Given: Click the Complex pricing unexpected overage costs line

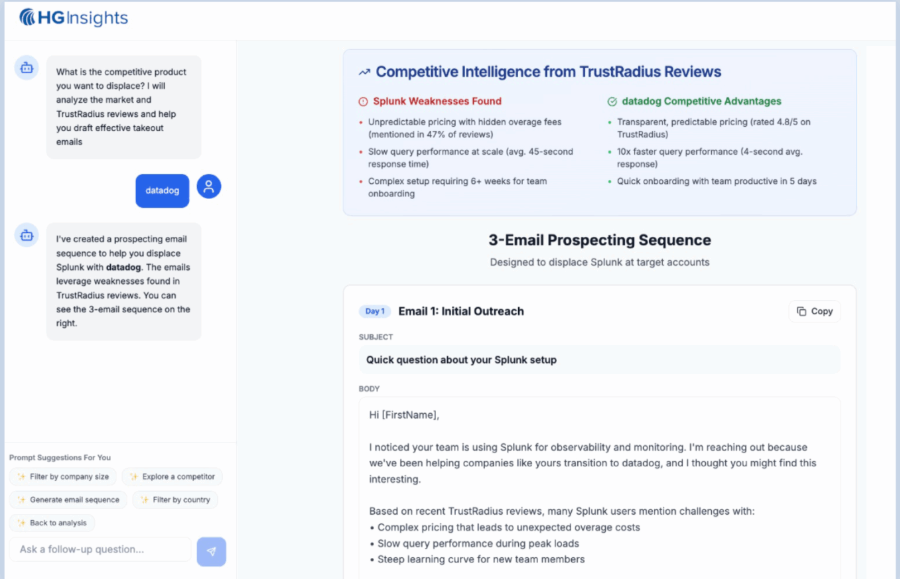Looking at the screenshot, I should pyautogui.click(x=505, y=527).
